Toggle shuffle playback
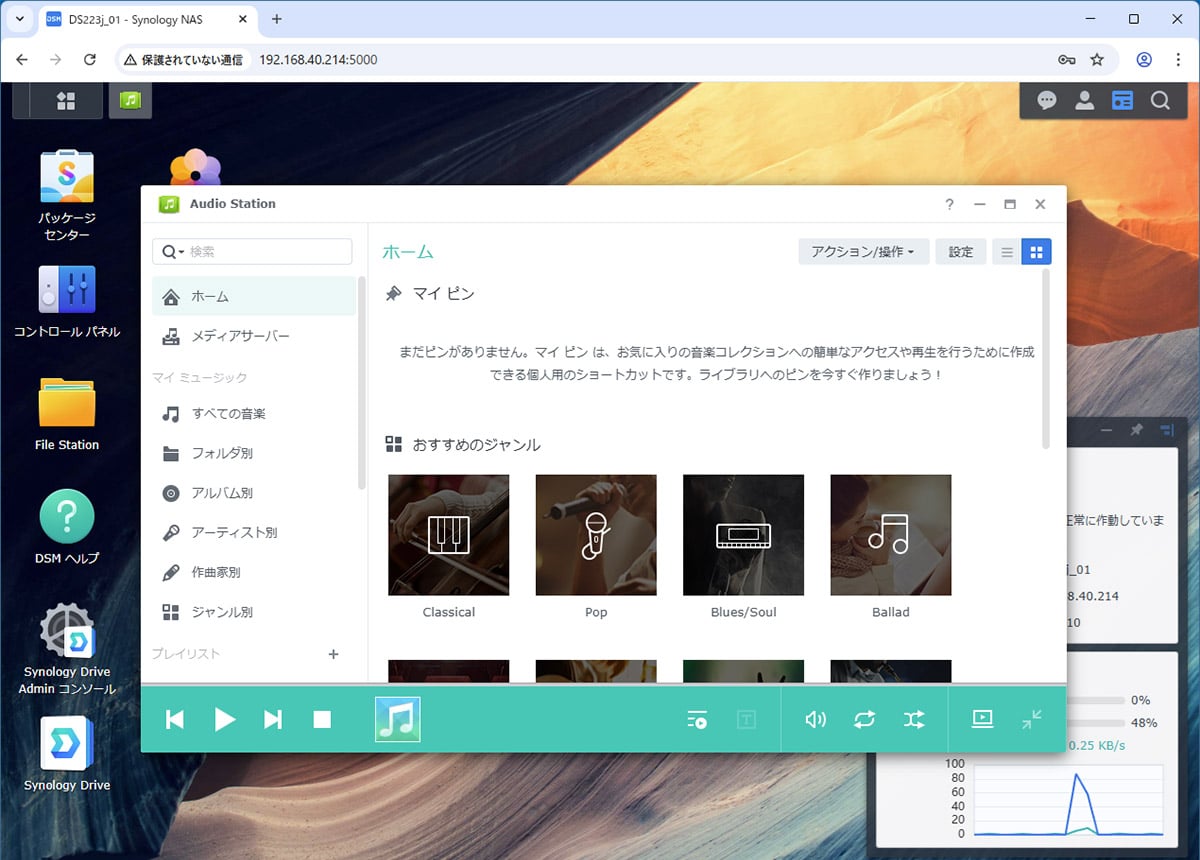 coord(914,719)
